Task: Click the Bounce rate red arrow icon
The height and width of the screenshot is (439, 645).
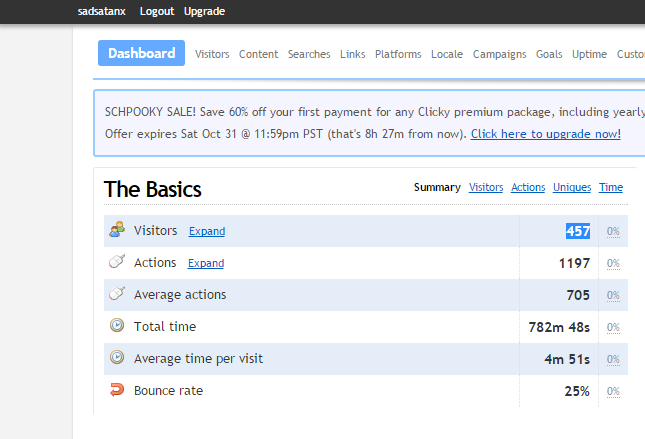Action: (117, 390)
